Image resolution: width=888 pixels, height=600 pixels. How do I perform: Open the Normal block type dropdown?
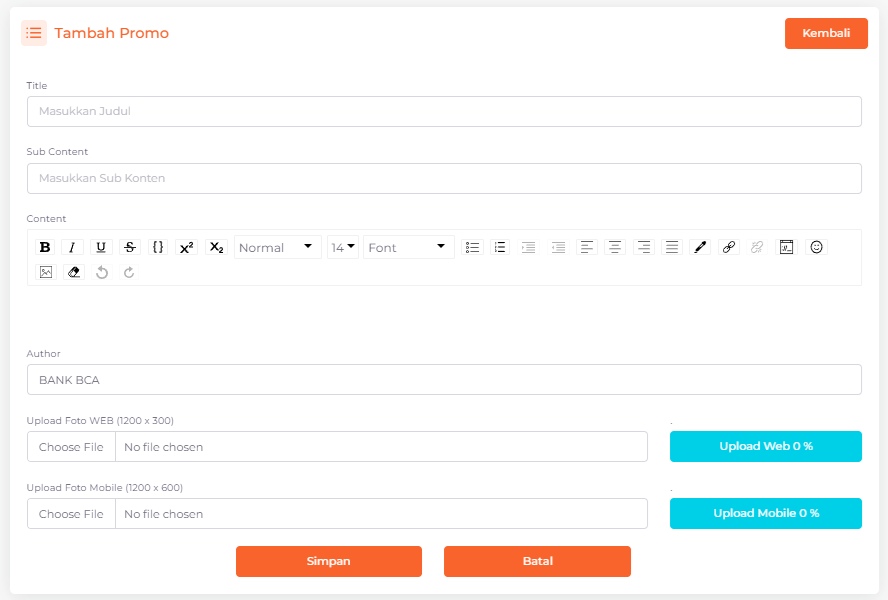coord(278,247)
